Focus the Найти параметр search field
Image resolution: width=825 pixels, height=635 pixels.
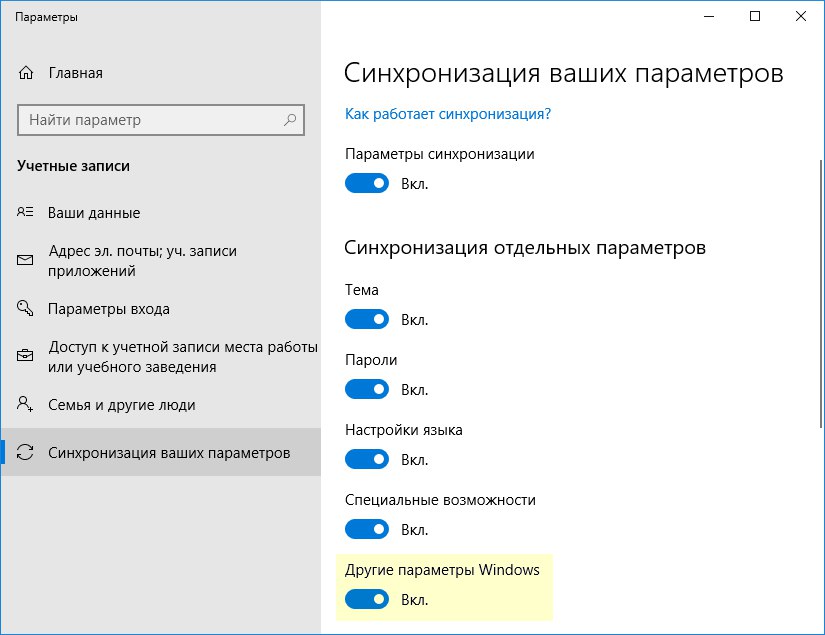pyautogui.click(x=160, y=120)
